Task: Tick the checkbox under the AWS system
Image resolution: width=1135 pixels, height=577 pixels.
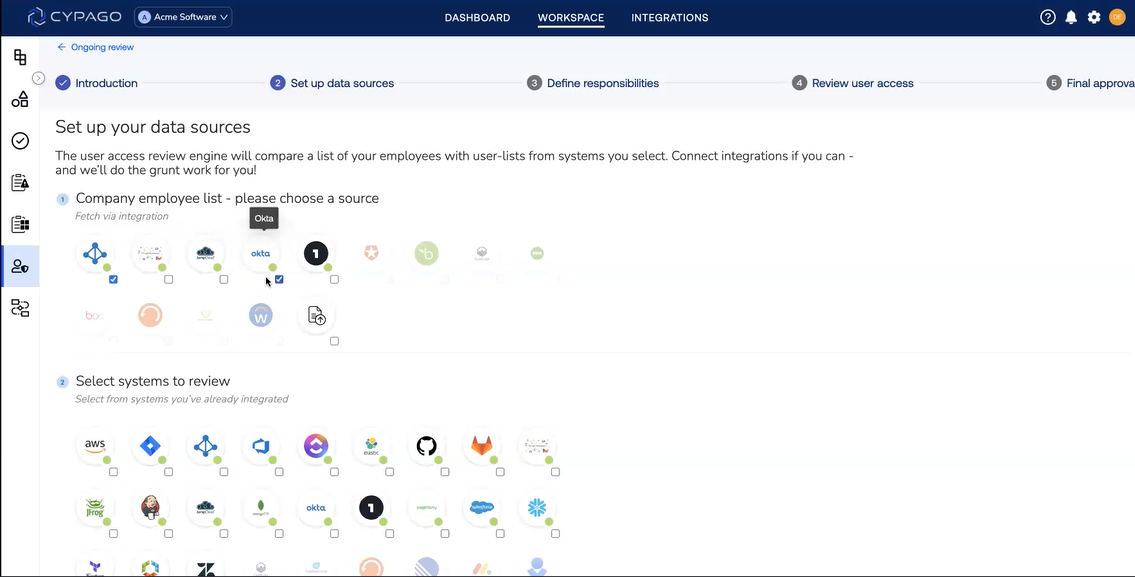Action: (x=113, y=472)
